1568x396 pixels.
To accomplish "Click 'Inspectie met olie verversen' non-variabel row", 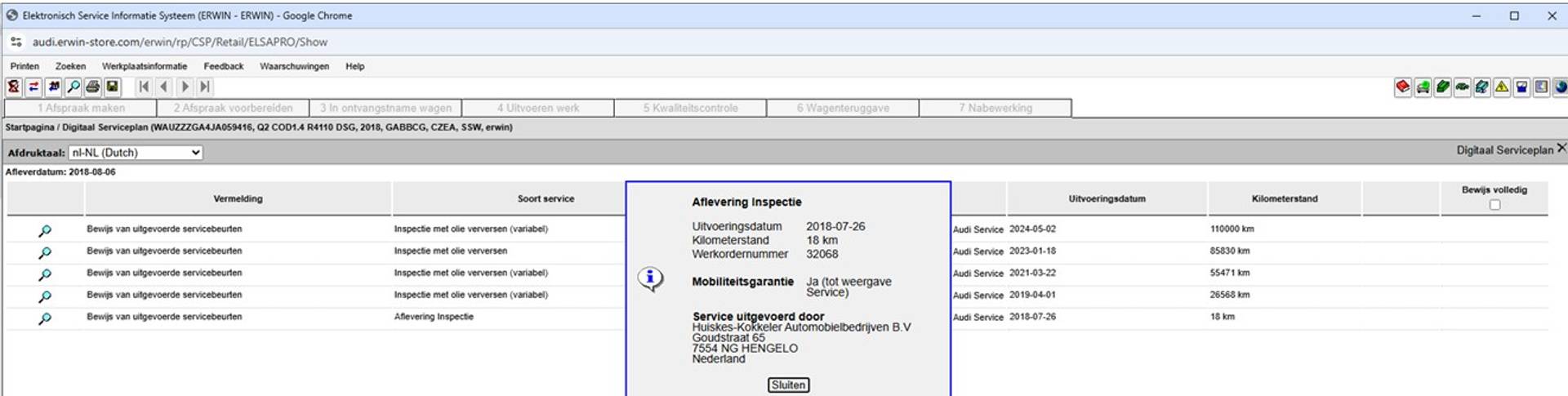I will [x=450, y=251].
